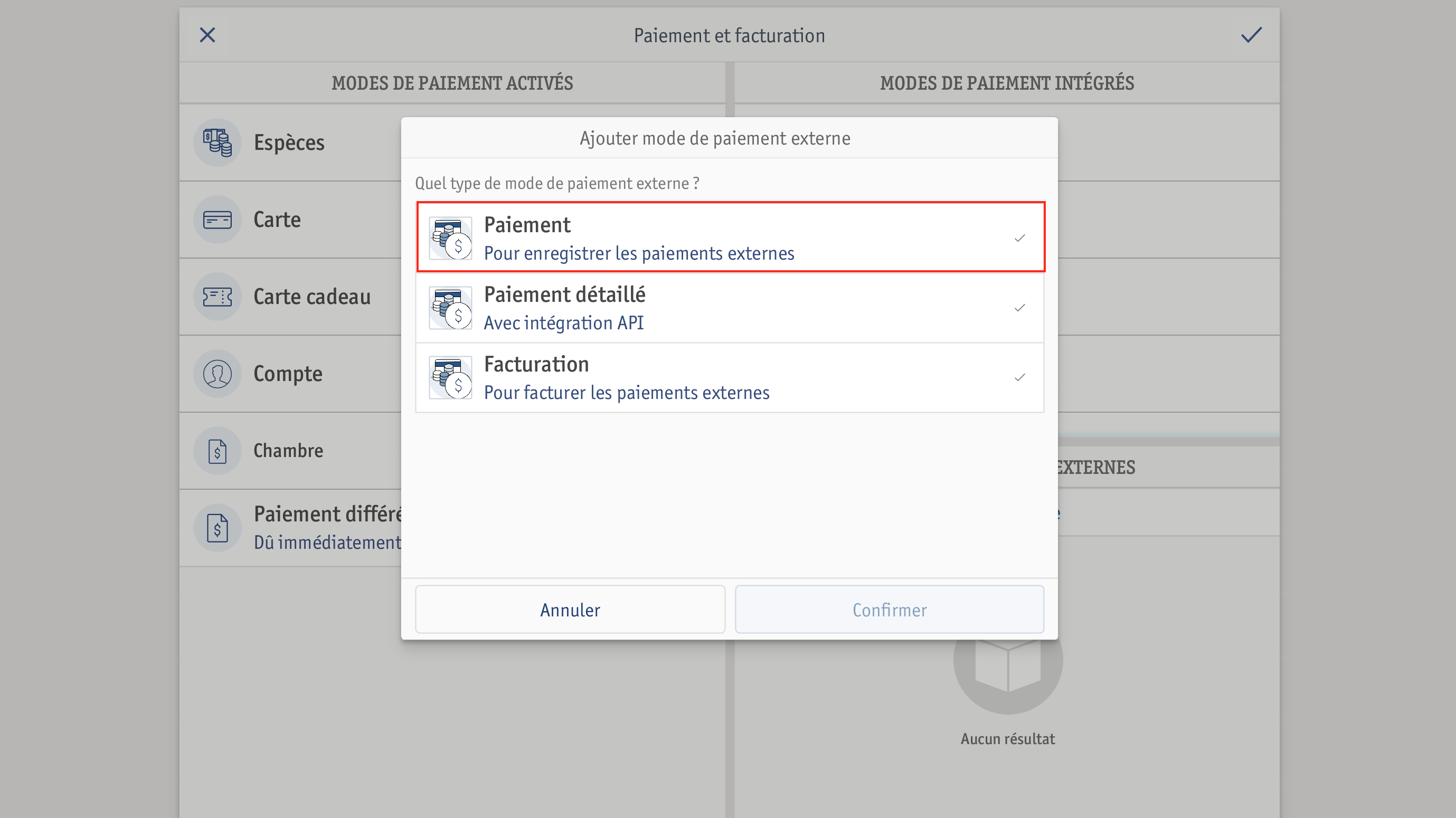This screenshot has height=818, width=1456.
Task: Open the Modes de paiement intégrés header
Action: [x=1007, y=83]
